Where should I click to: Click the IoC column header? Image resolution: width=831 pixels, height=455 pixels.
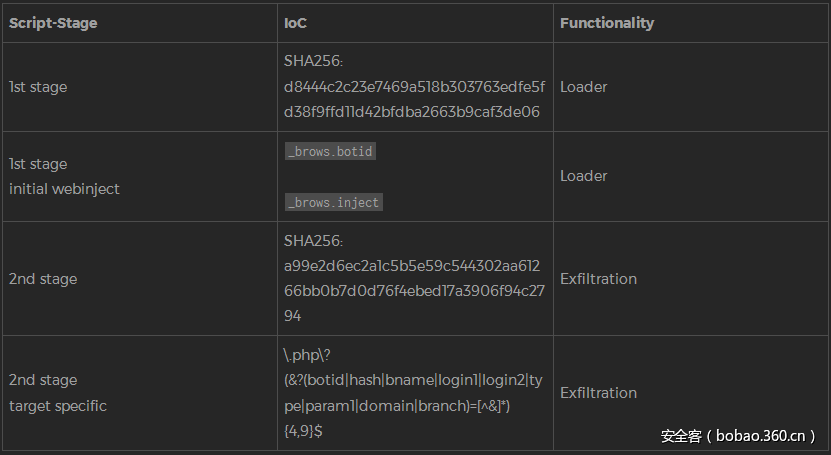pyautogui.click(x=295, y=23)
